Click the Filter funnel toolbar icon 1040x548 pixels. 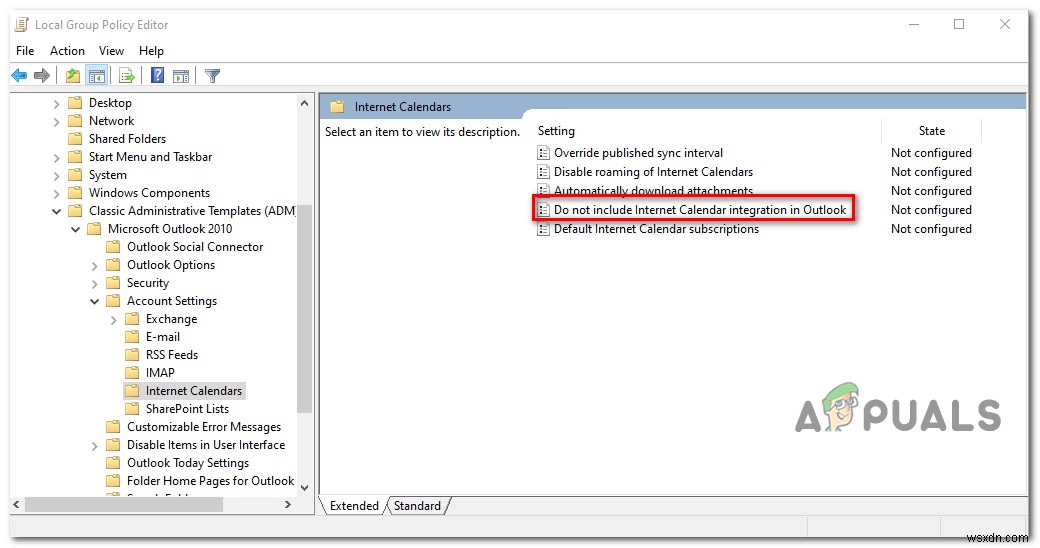(x=212, y=76)
